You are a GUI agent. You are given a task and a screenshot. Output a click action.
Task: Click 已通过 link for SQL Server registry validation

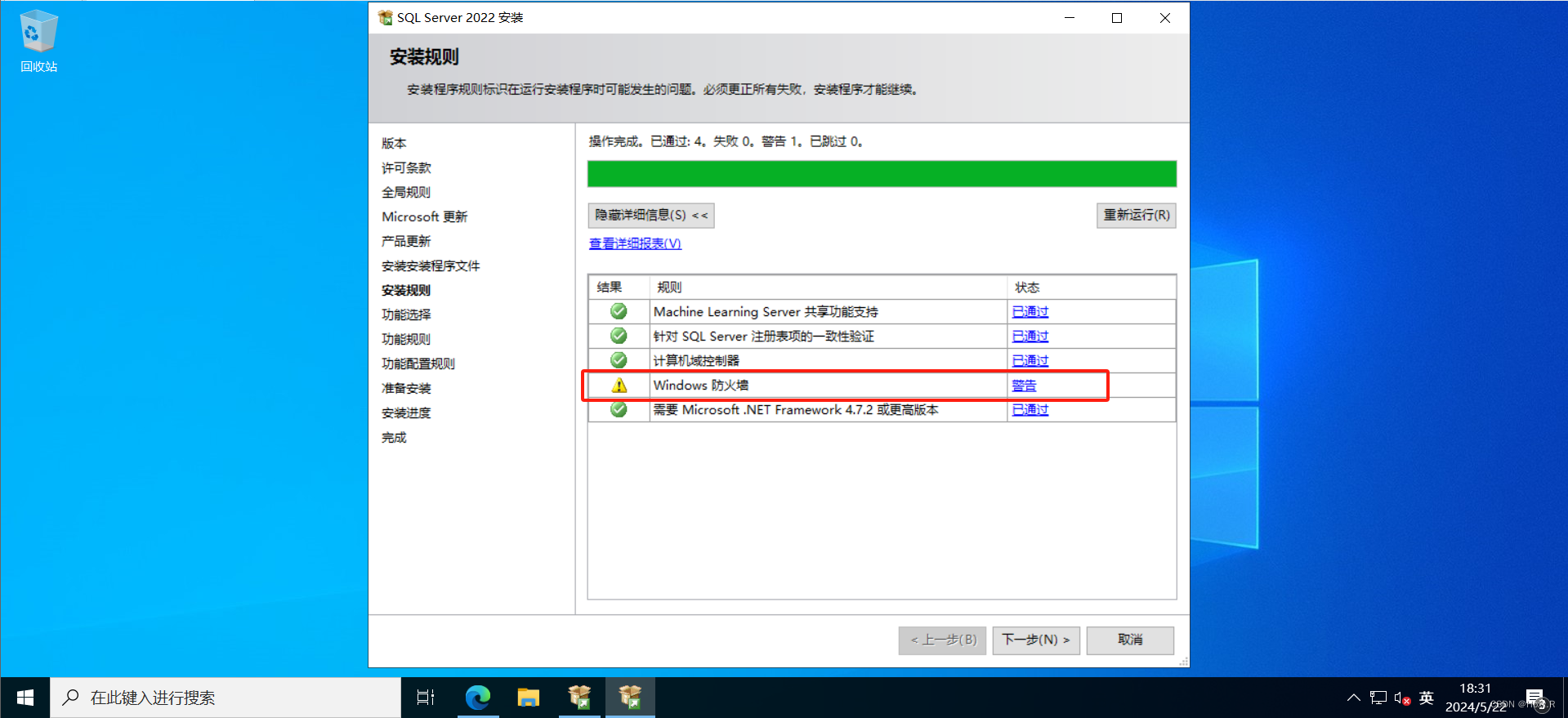tap(1030, 336)
